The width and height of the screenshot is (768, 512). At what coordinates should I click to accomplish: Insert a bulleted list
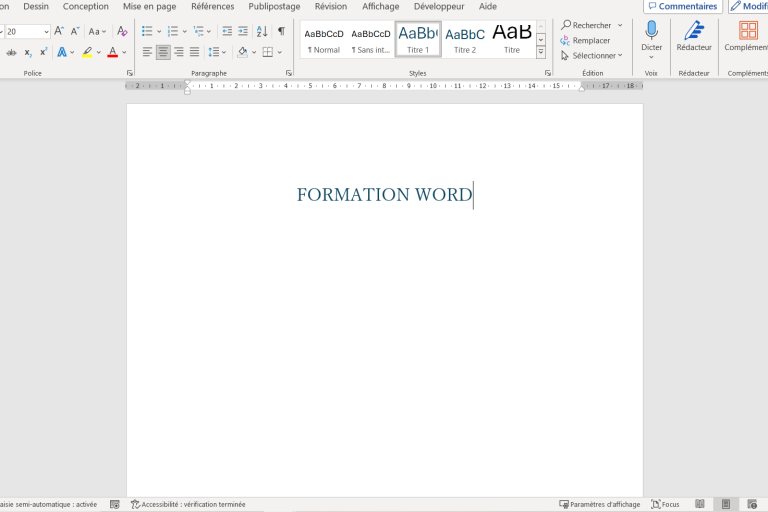point(147,31)
